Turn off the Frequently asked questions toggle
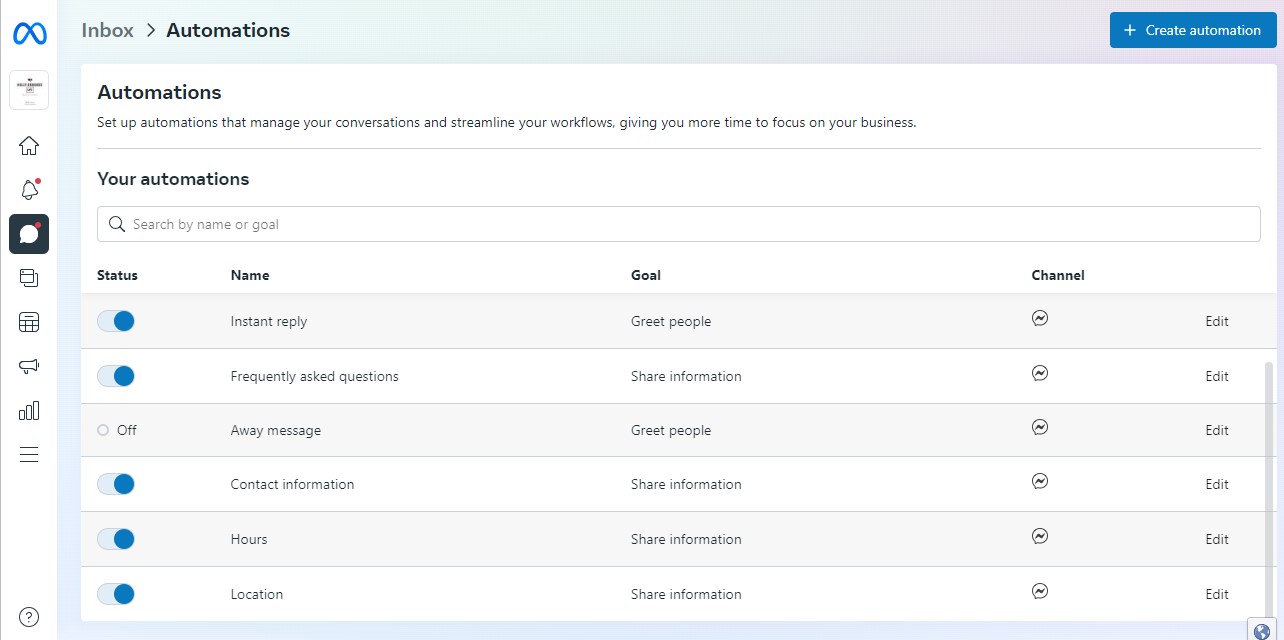This screenshot has height=640, width=1284. coord(116,376)
